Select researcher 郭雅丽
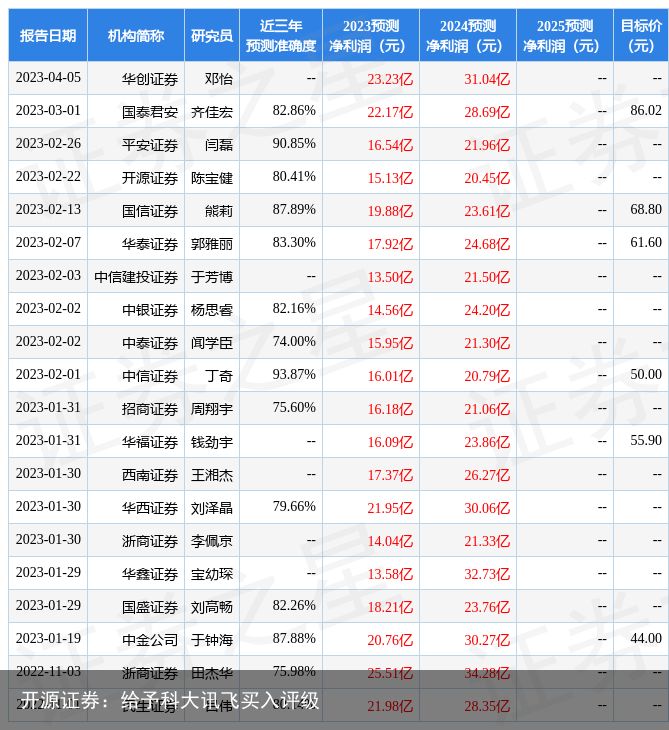The height and width of the screenshot is (730, 669). tap(212, 244)
